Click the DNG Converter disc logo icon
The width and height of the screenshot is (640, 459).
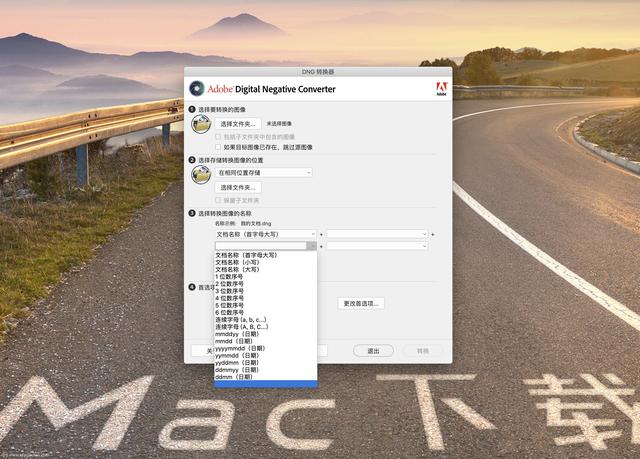point(197,89)
